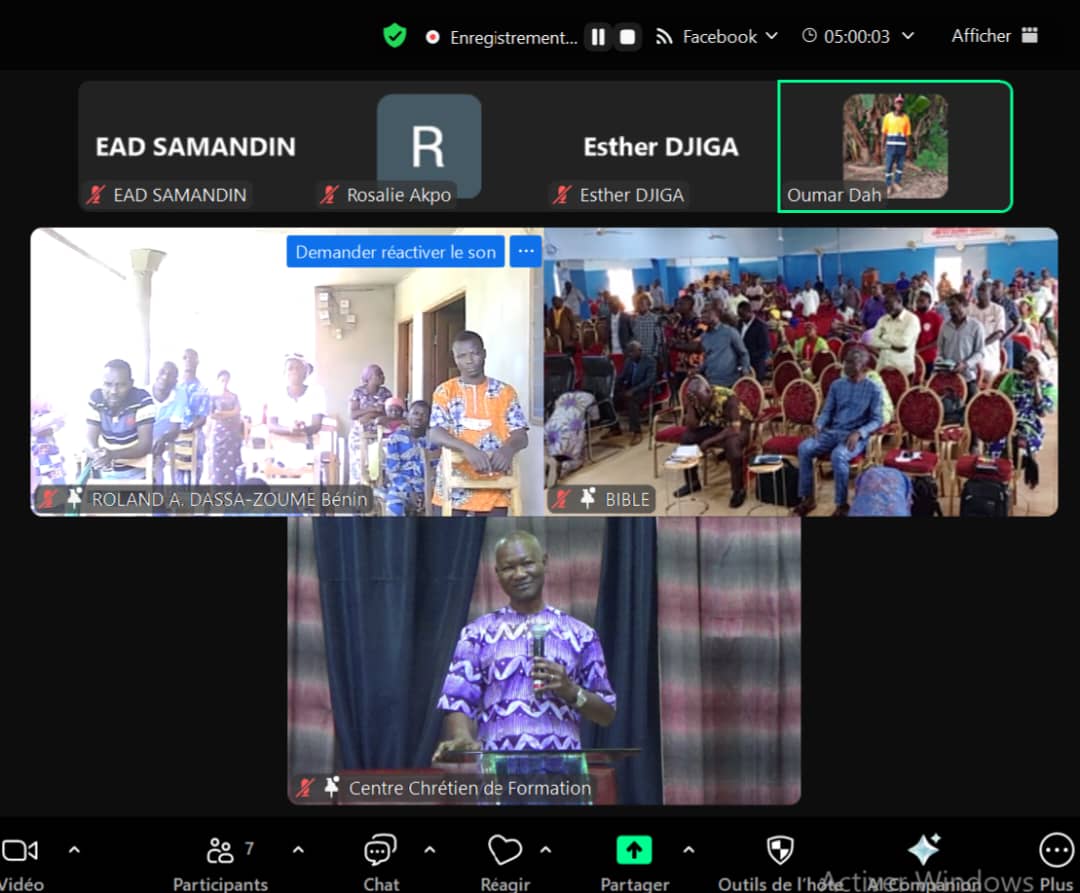Screen dimensions: 1080x893
Task: Expand the meeting timer dropdown
Action: click(x=907, y=36)
